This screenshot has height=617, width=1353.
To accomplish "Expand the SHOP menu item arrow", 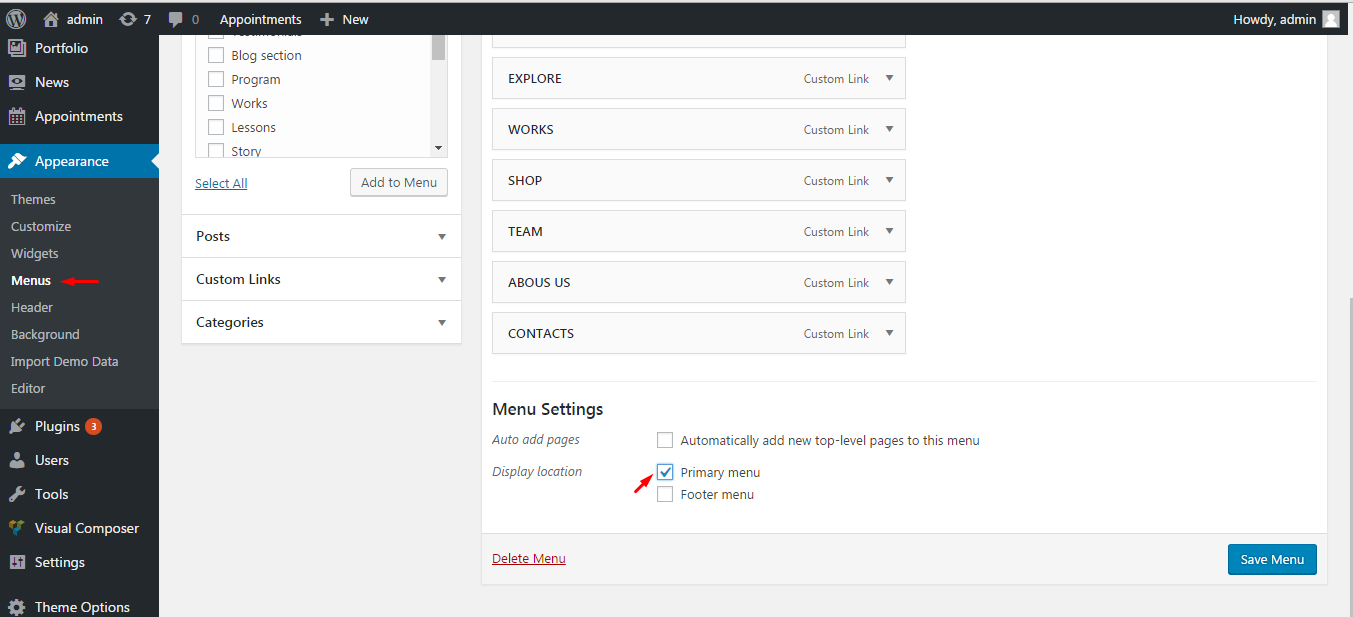I will [x=889, y=180].
